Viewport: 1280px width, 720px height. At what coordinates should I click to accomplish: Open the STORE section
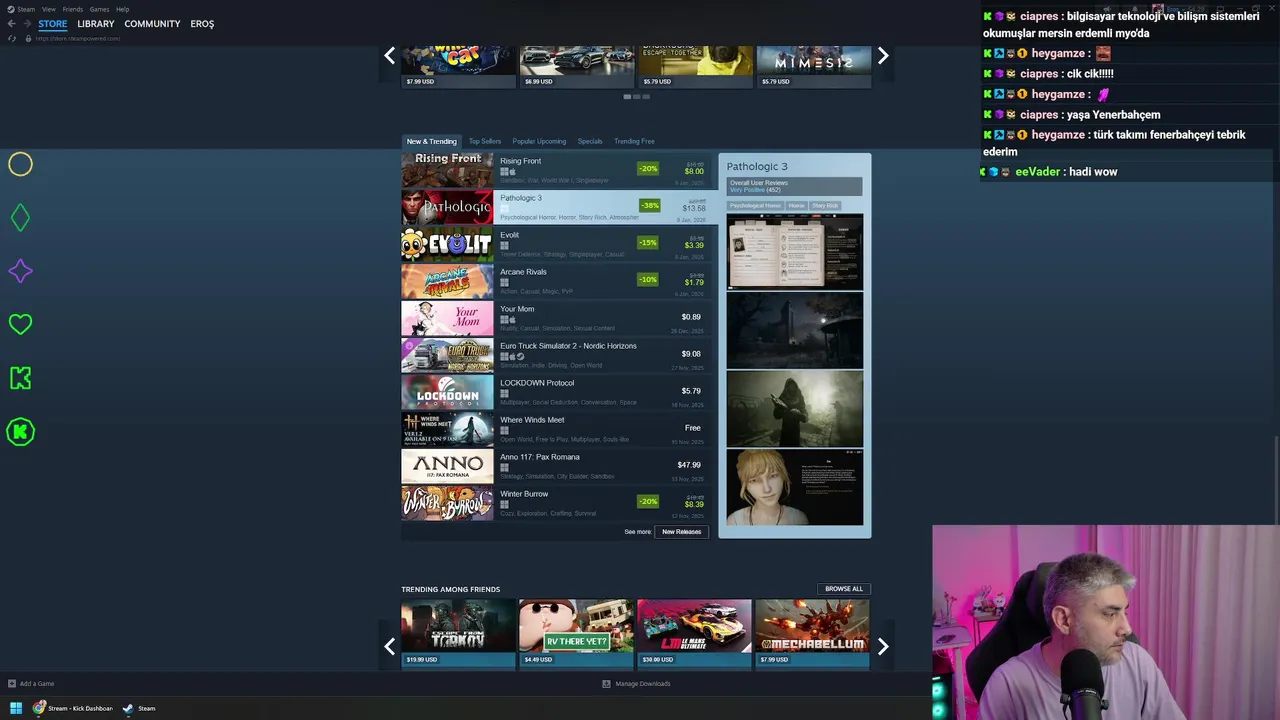pos(52,24)
